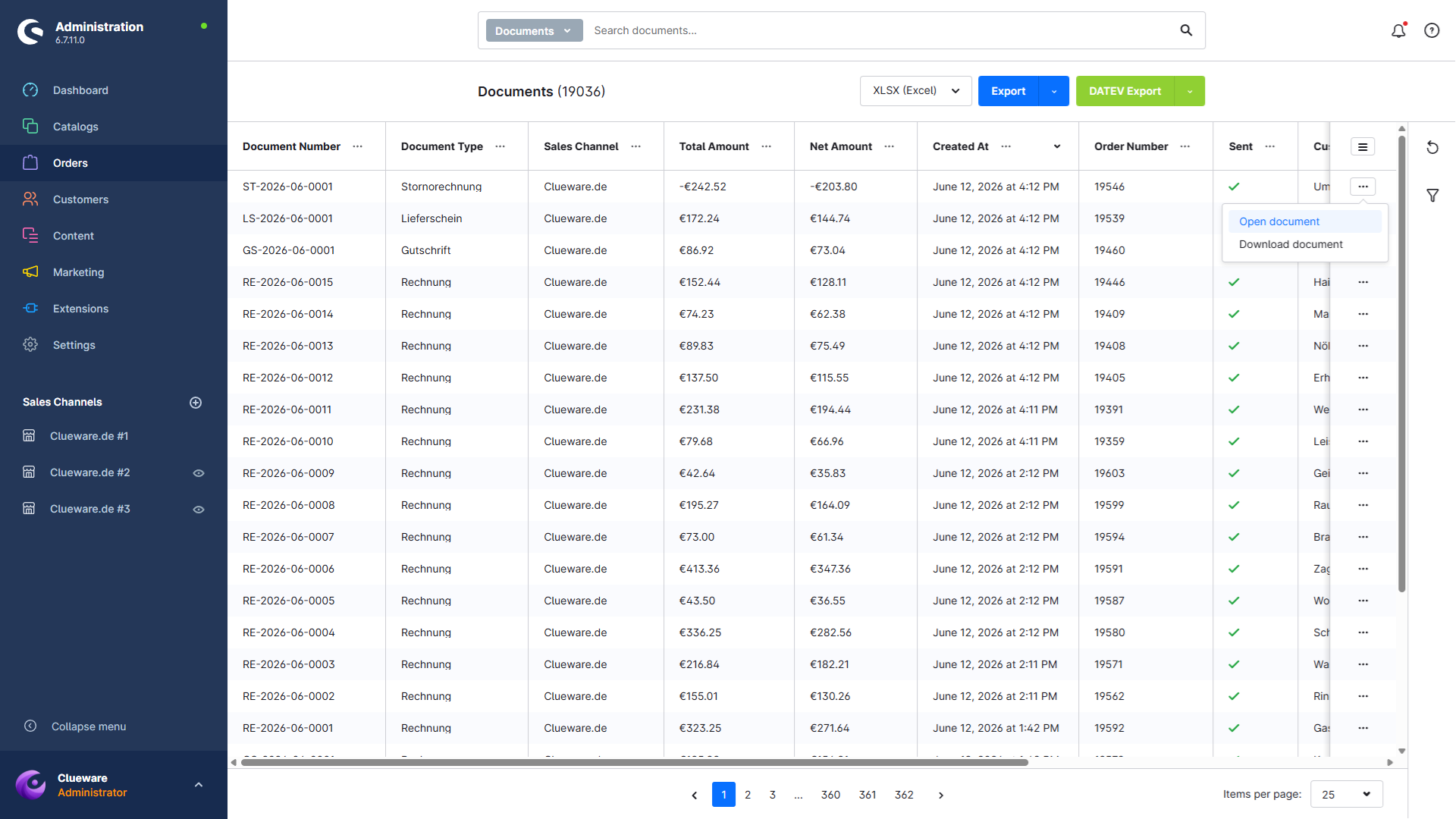Open the filter sidebar
The height and width of the screenshot is (819, 1456).
point(1432,196)
